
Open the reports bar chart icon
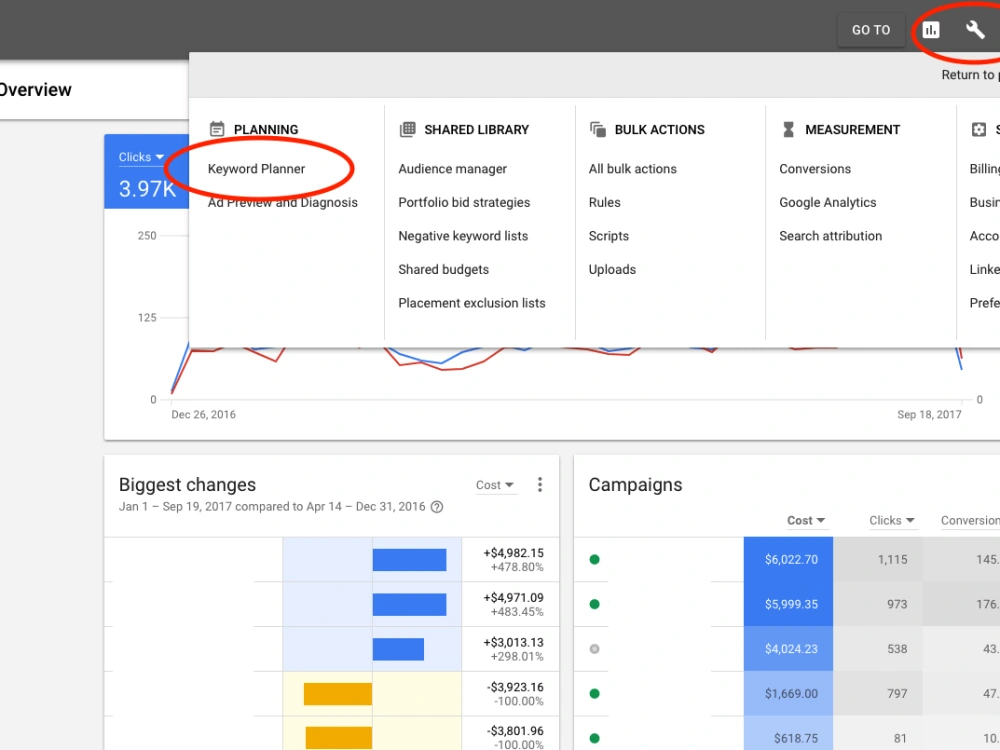931,29
